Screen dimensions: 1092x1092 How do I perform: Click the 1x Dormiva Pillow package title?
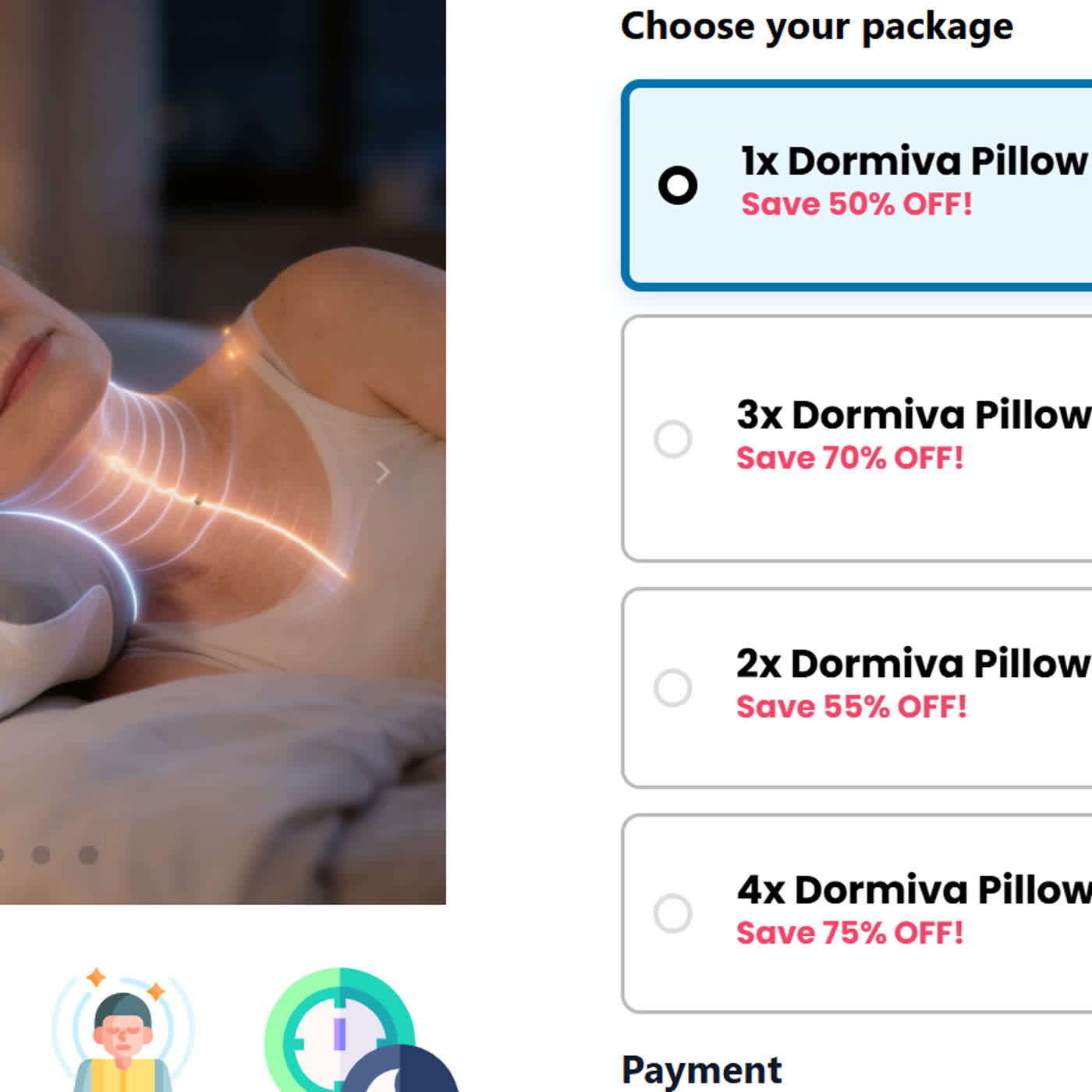914,161
